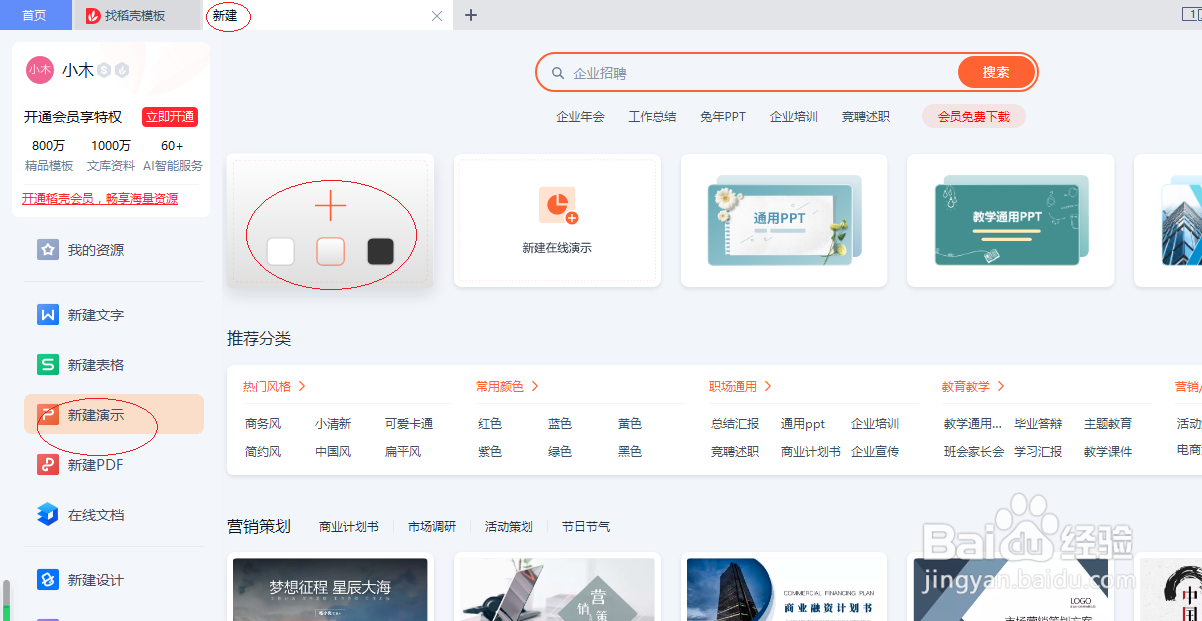Select white background color swatch
The width and height of the screenshot is (1202, 621).
click(x=281, y=251)
